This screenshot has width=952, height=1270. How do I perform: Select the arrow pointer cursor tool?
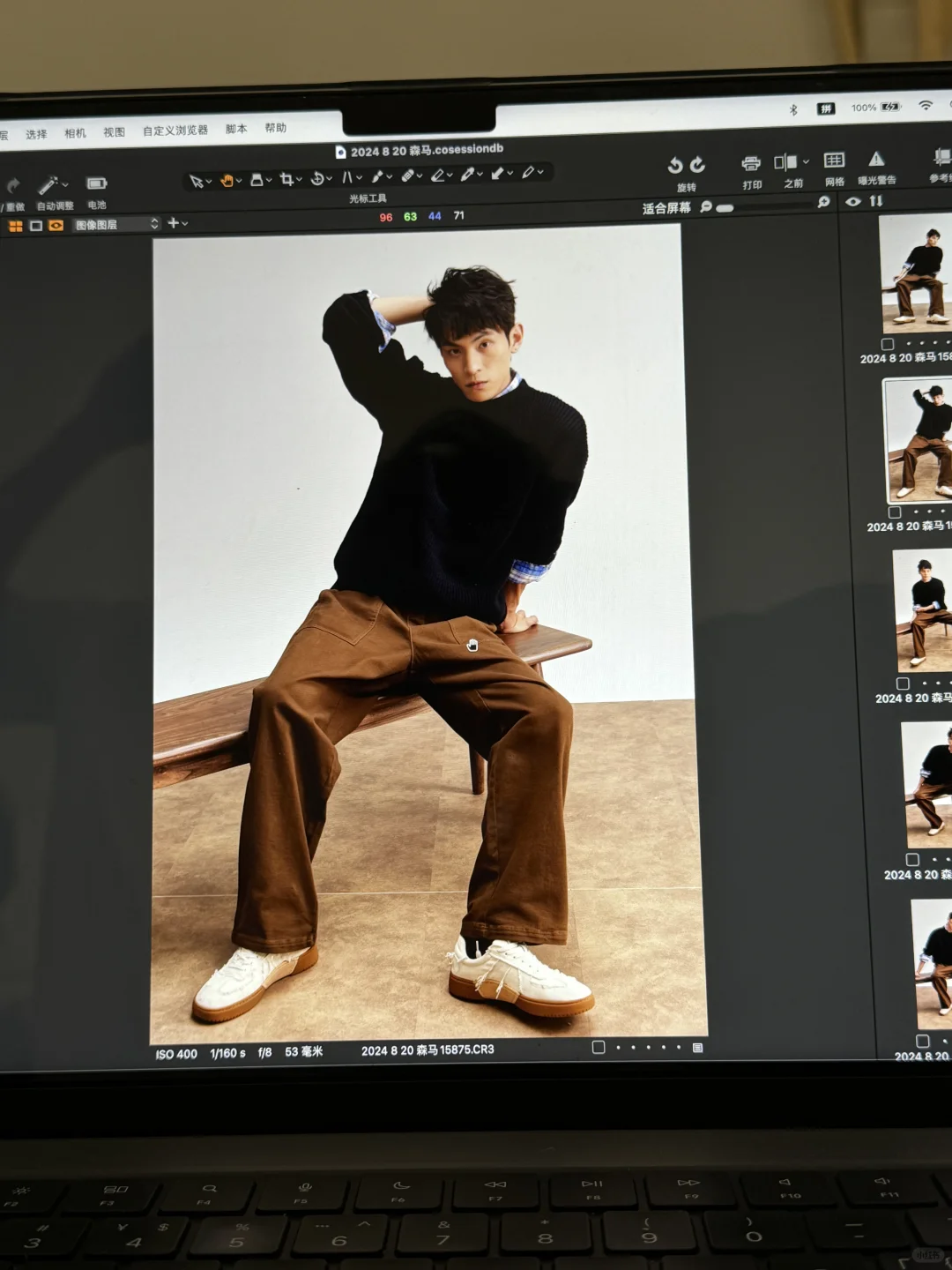[196, 181]
